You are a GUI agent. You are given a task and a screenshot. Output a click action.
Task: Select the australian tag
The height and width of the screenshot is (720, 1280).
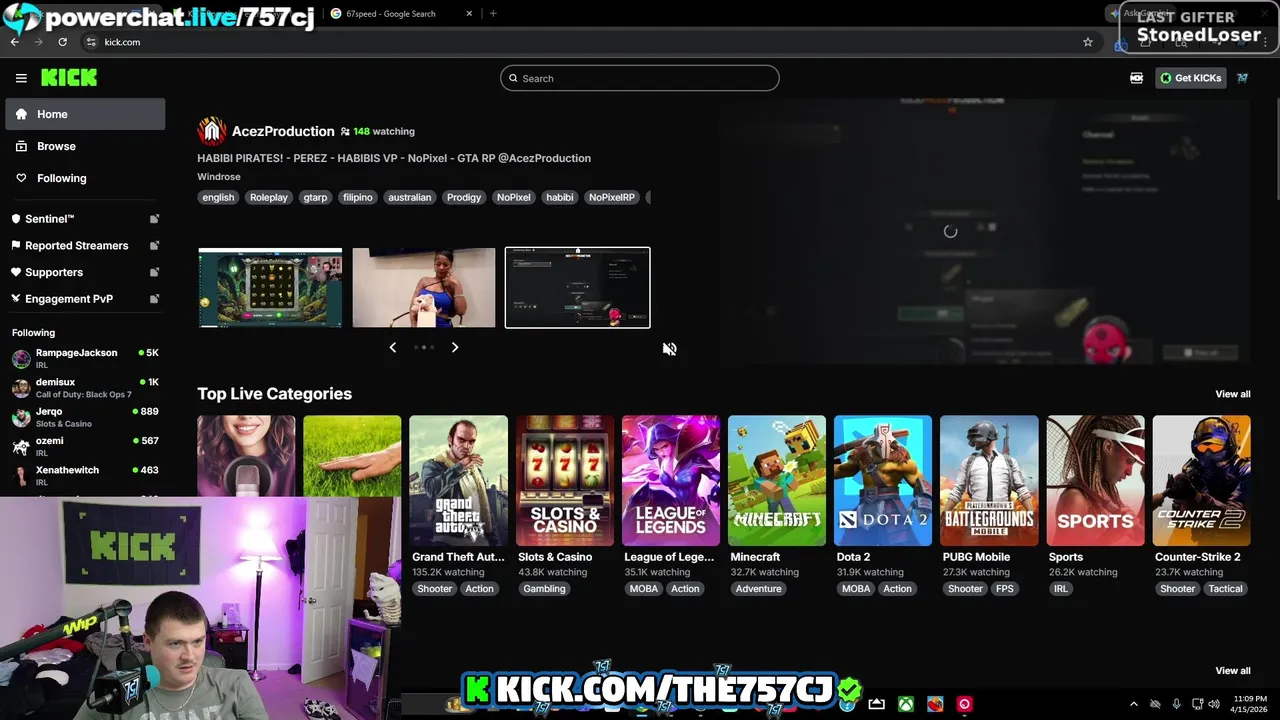click(x=410, y=197)
